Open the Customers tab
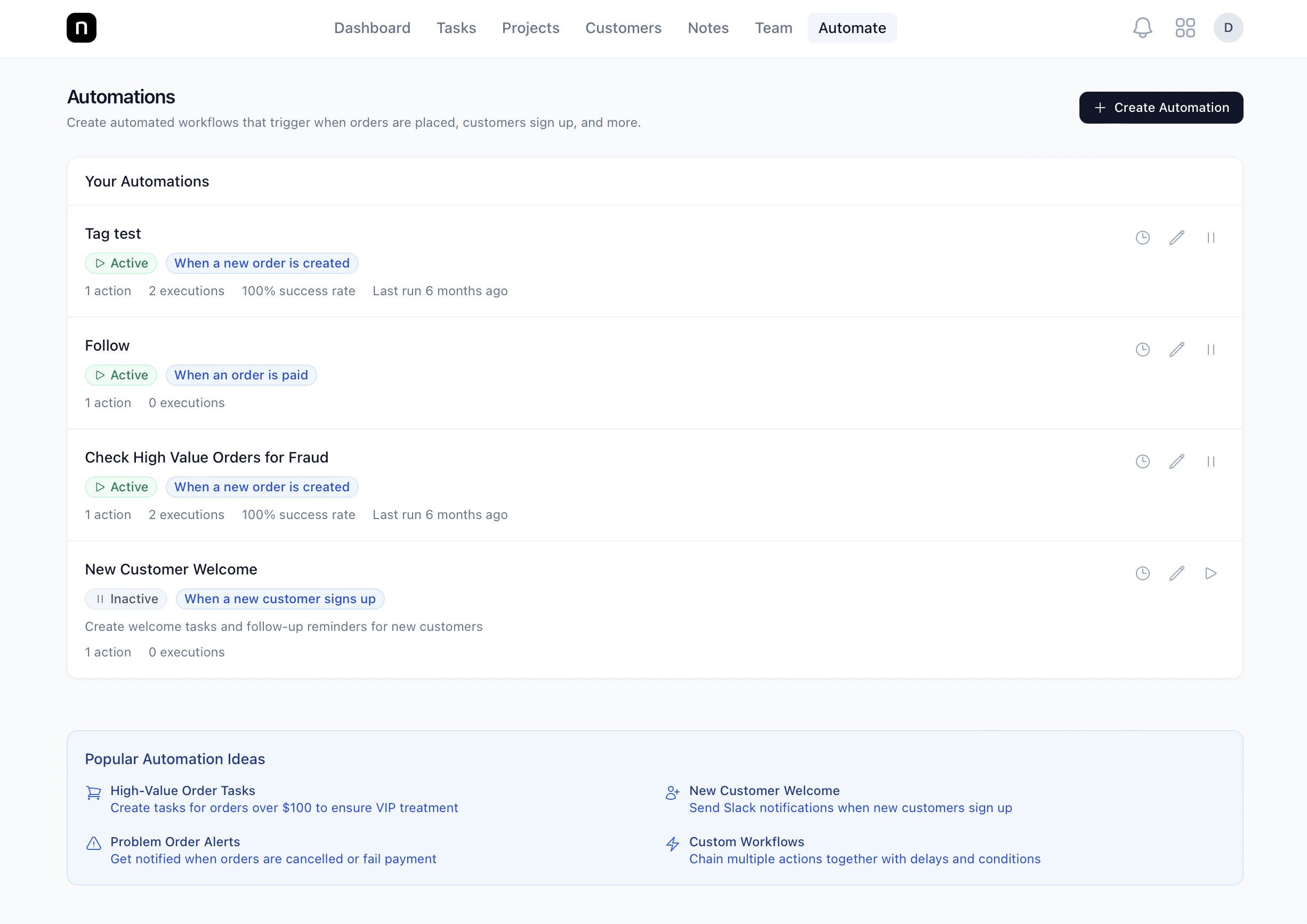 click(623, 28)
